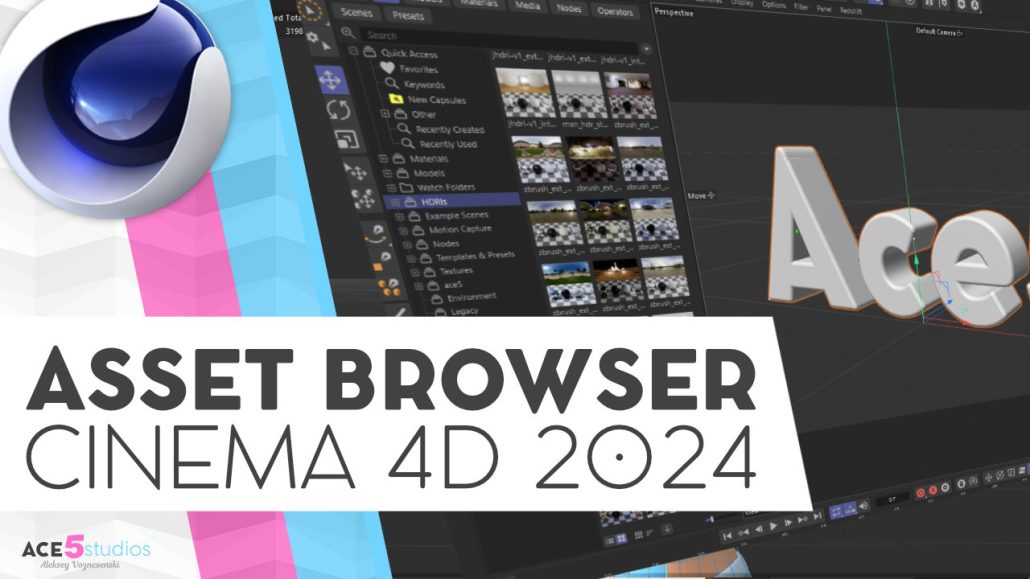Expand the Textures folder

[x=415, y=273]
